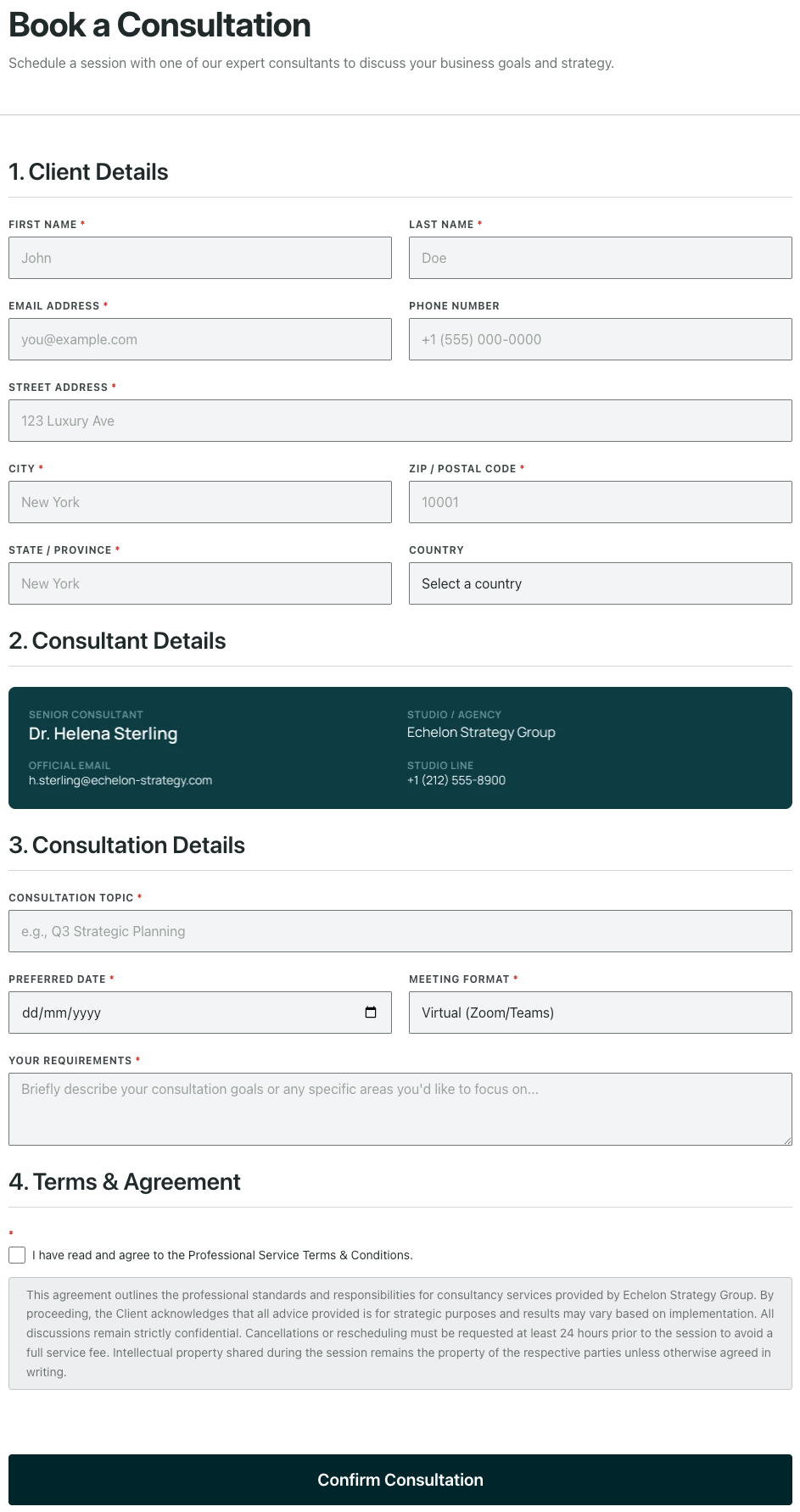Tick the Professional Service Terms agreement checkbox

(x=17, y=1255)
